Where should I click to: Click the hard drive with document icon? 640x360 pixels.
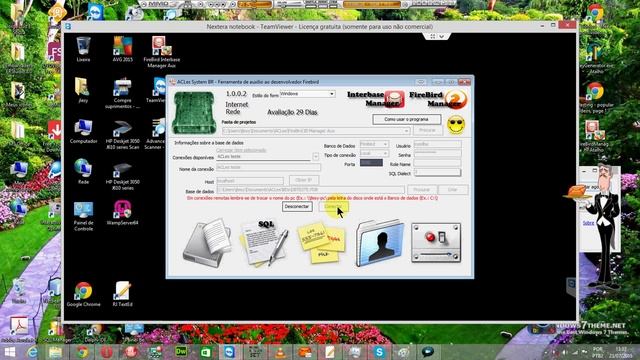click(207, 243)
